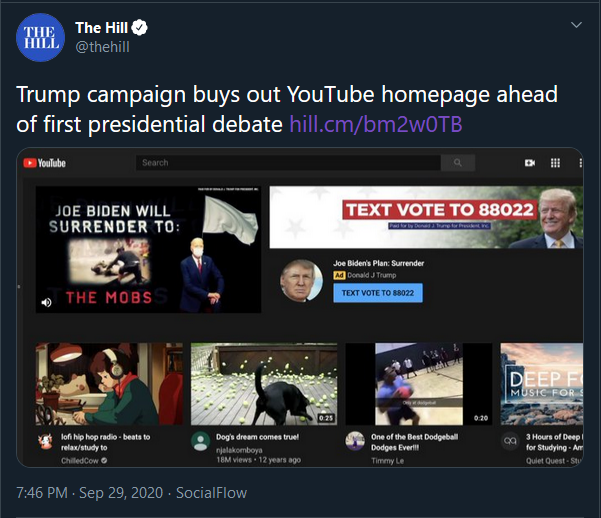Image resolution: width=601 pixels, height=518 pixels.
Task: Click the Timmy Le channel avatar
Action: [x=355, y=440]
